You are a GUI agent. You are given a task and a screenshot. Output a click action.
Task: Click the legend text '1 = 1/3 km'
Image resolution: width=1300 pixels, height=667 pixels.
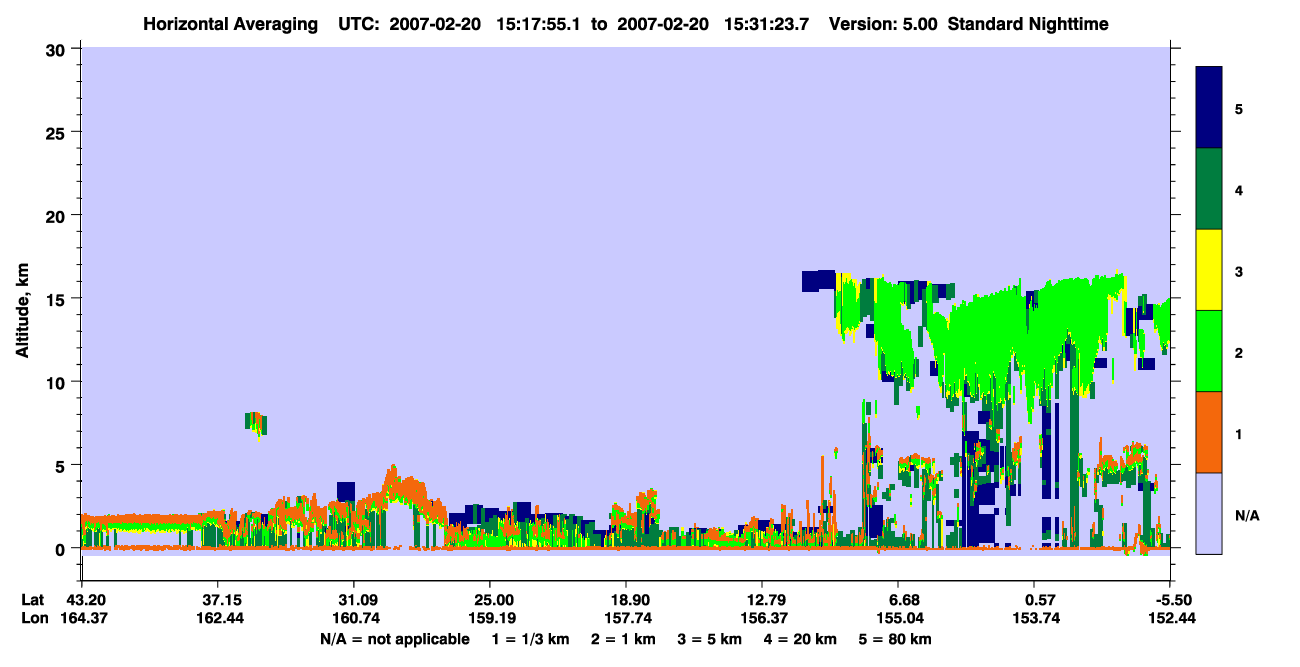pyautogui.click(x=531, y=639)
